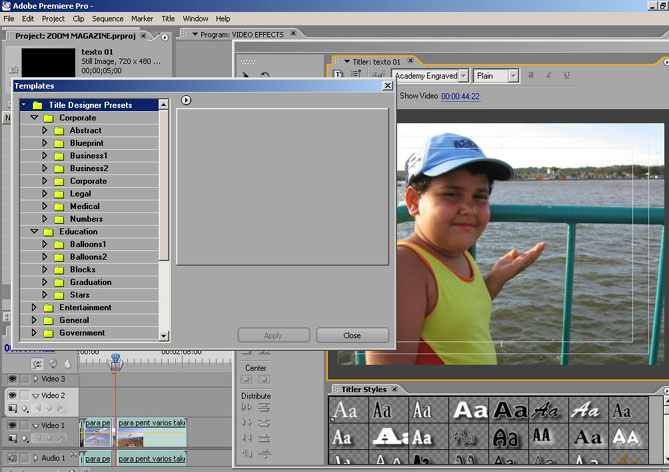Expand the Entertainment templates folder
Viewport: 669px width, 472px height.
click(x=34, y=308)
